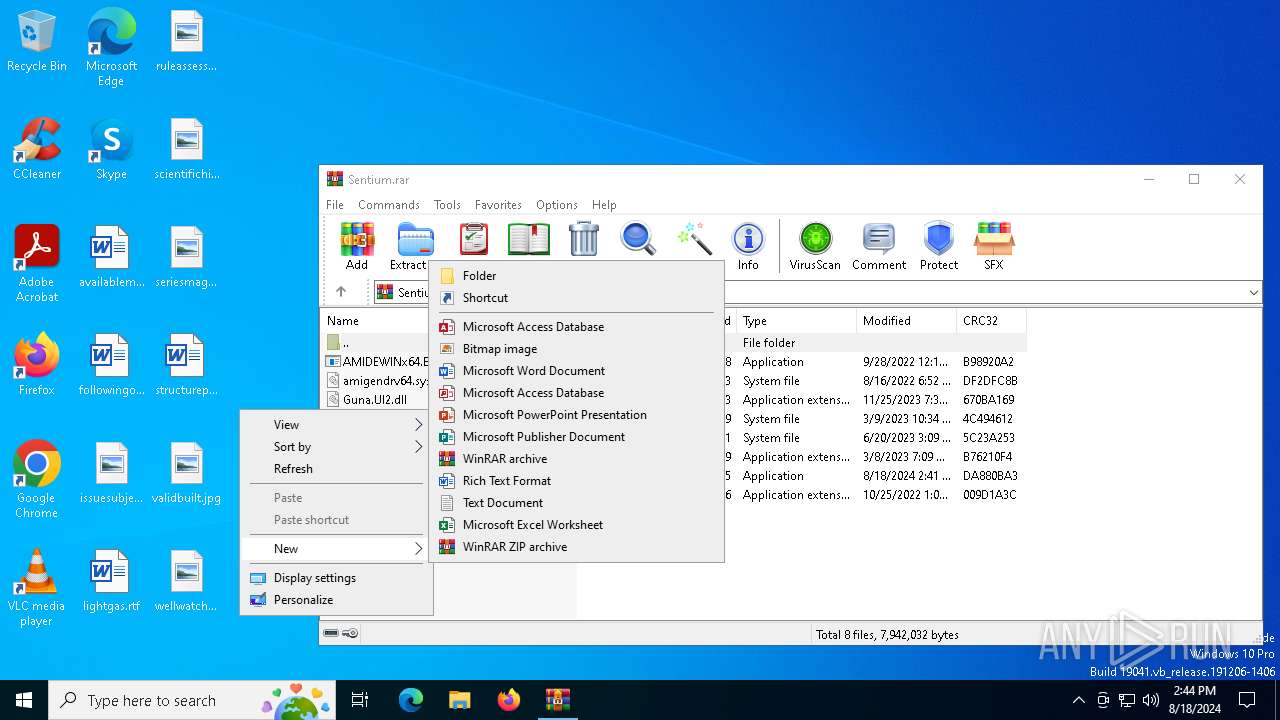The image size is (1280, 720).
Task: Sort by the Type column header
Action: click(x=796, y=321)
